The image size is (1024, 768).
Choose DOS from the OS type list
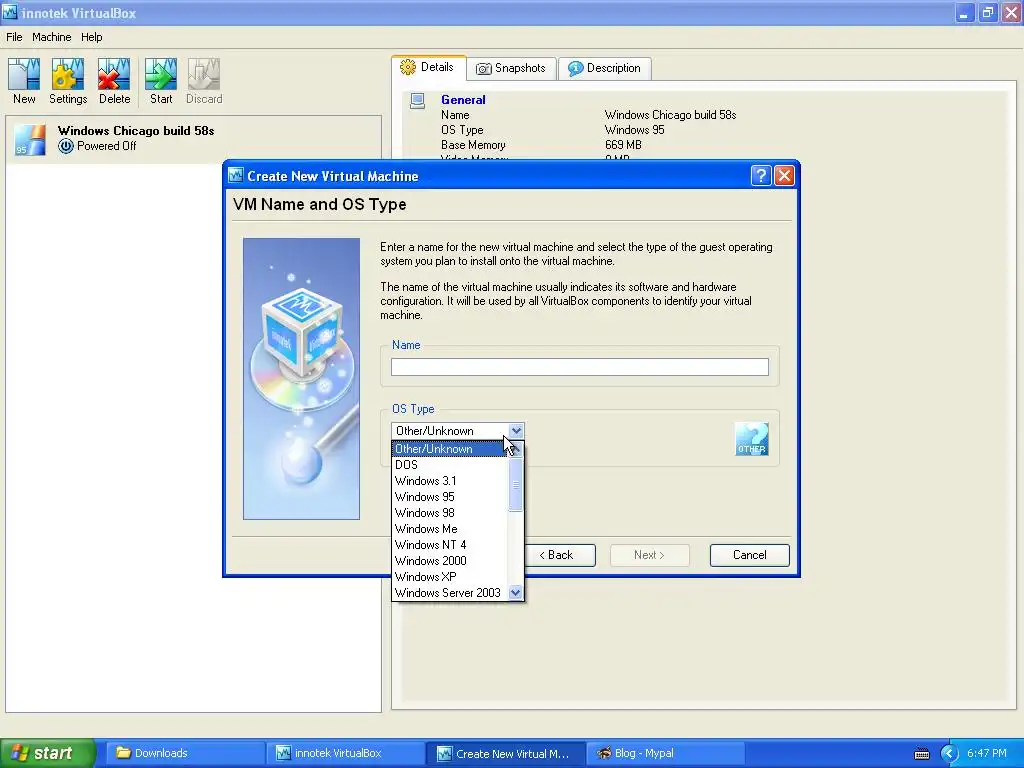(449, 465)
